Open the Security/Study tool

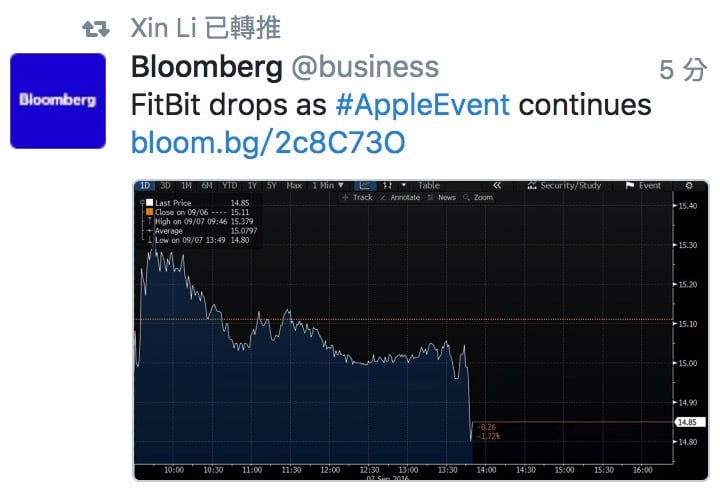point(564,185)
